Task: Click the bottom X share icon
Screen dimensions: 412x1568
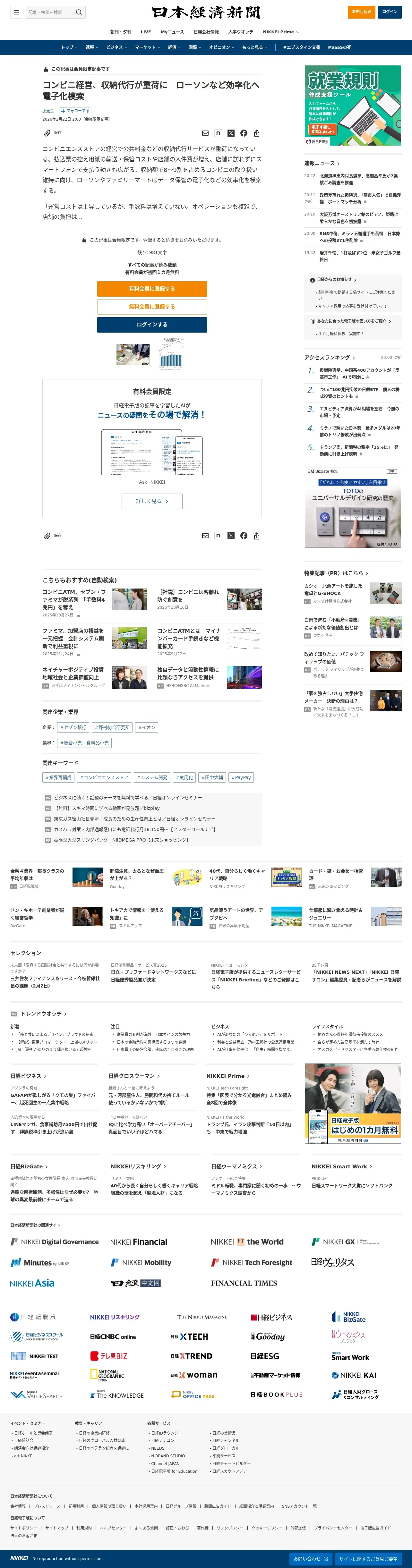Action: (231, 536)
